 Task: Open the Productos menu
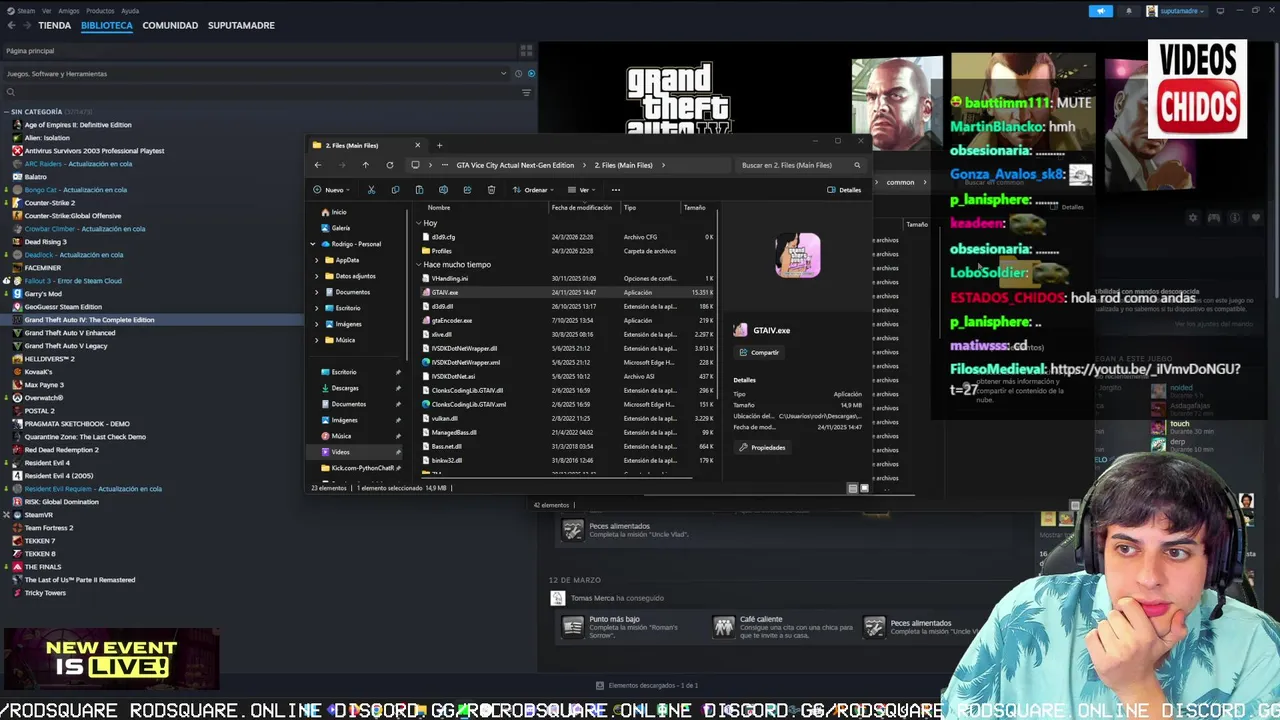coord(100,11)
